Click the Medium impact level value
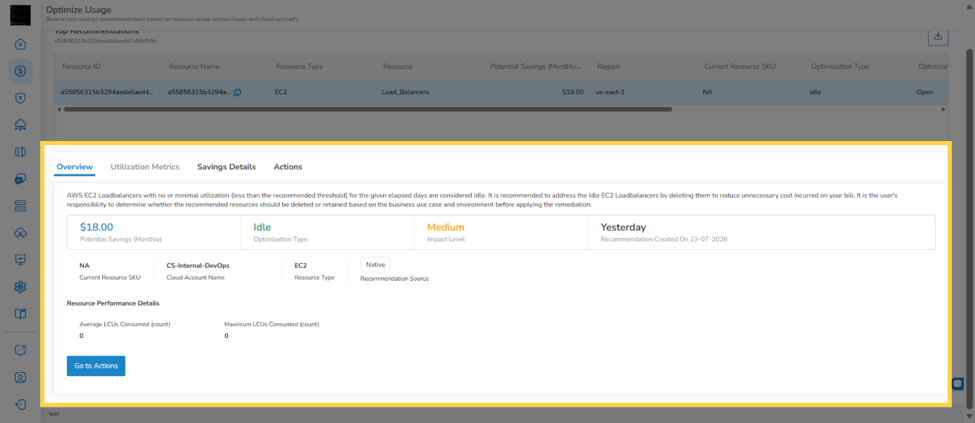This screenshot has height=423, width=975. [446, 227]
